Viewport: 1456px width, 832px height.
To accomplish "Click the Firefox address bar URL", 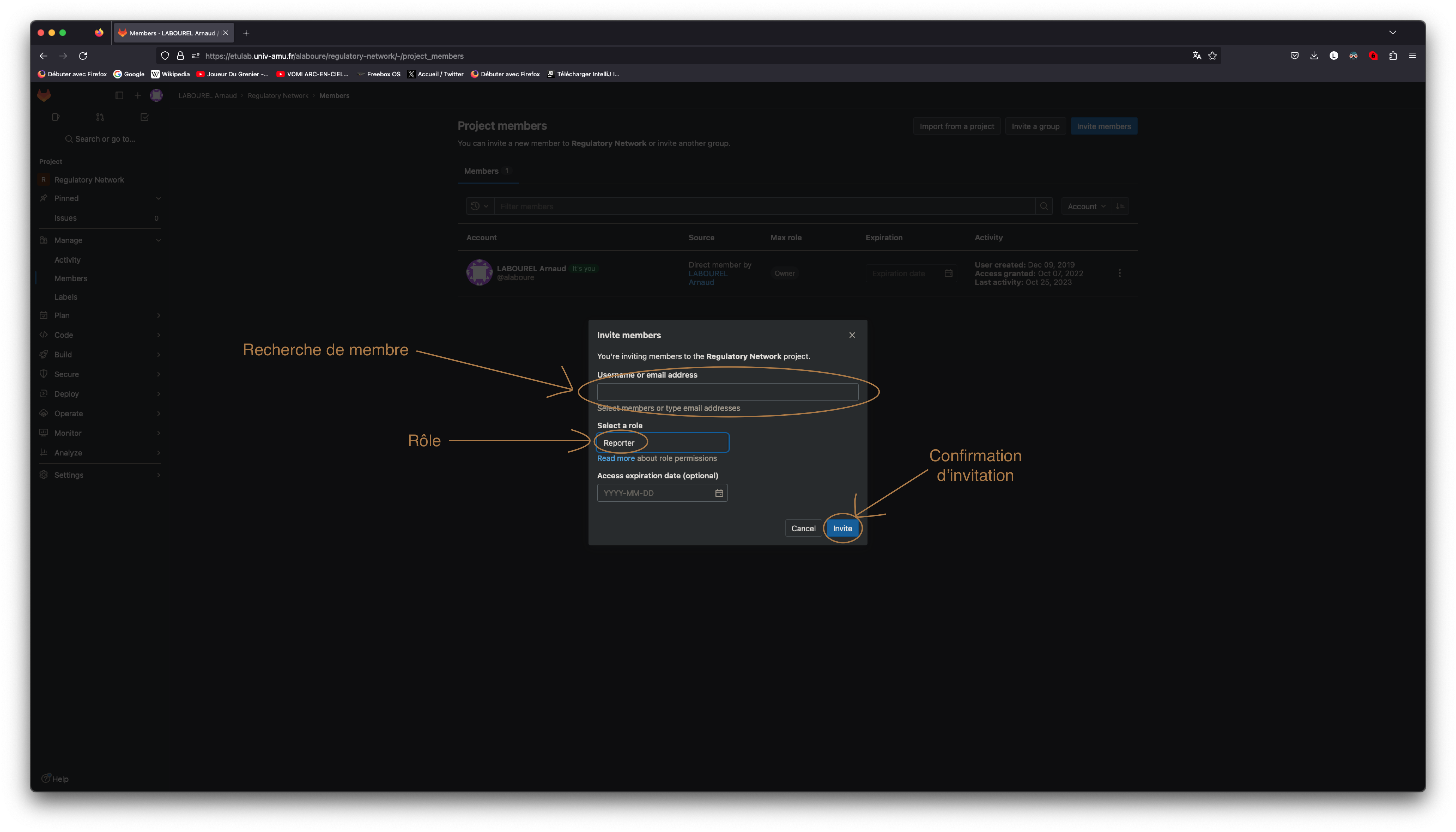I will click(334, 56).
